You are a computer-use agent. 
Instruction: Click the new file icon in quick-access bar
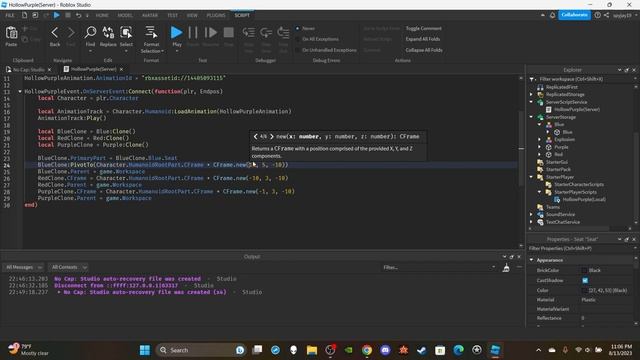click(24, 15)
